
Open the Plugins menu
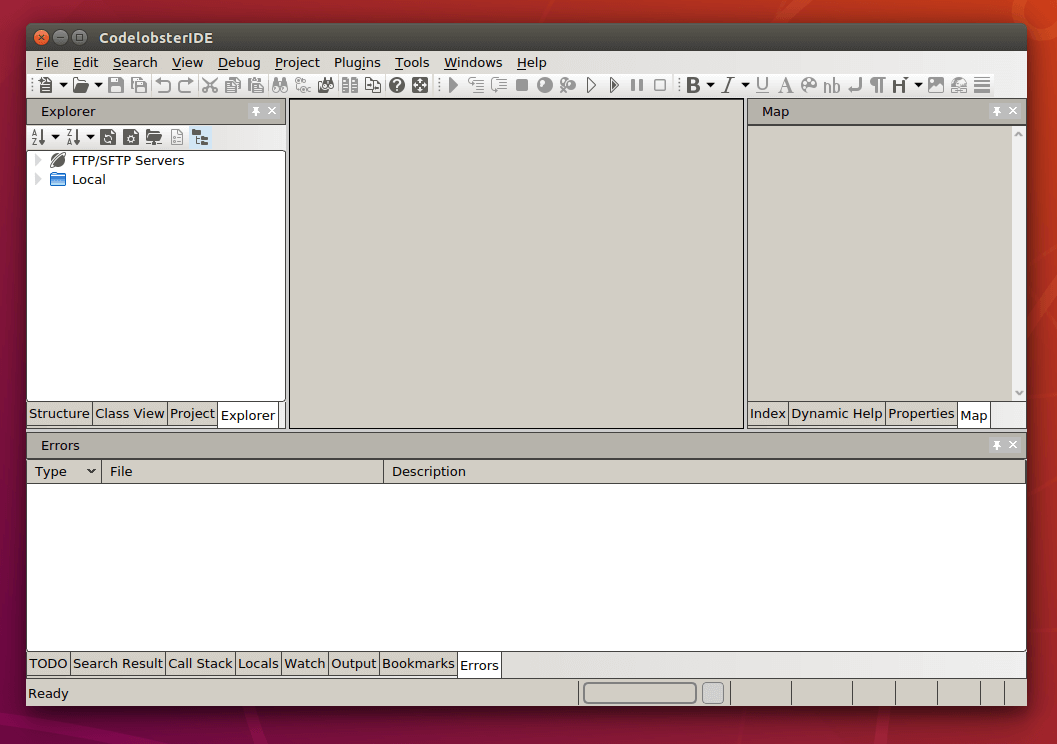[357, 62]
